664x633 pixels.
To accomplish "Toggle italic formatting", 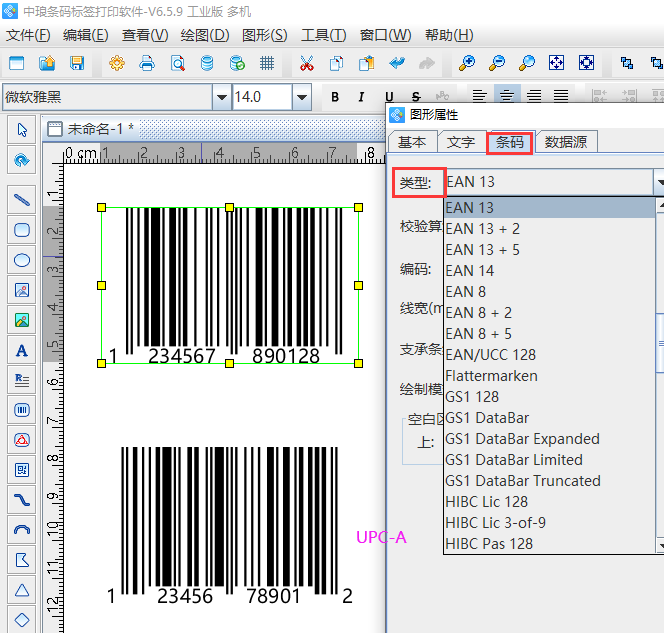I will [x=361, y=97].
